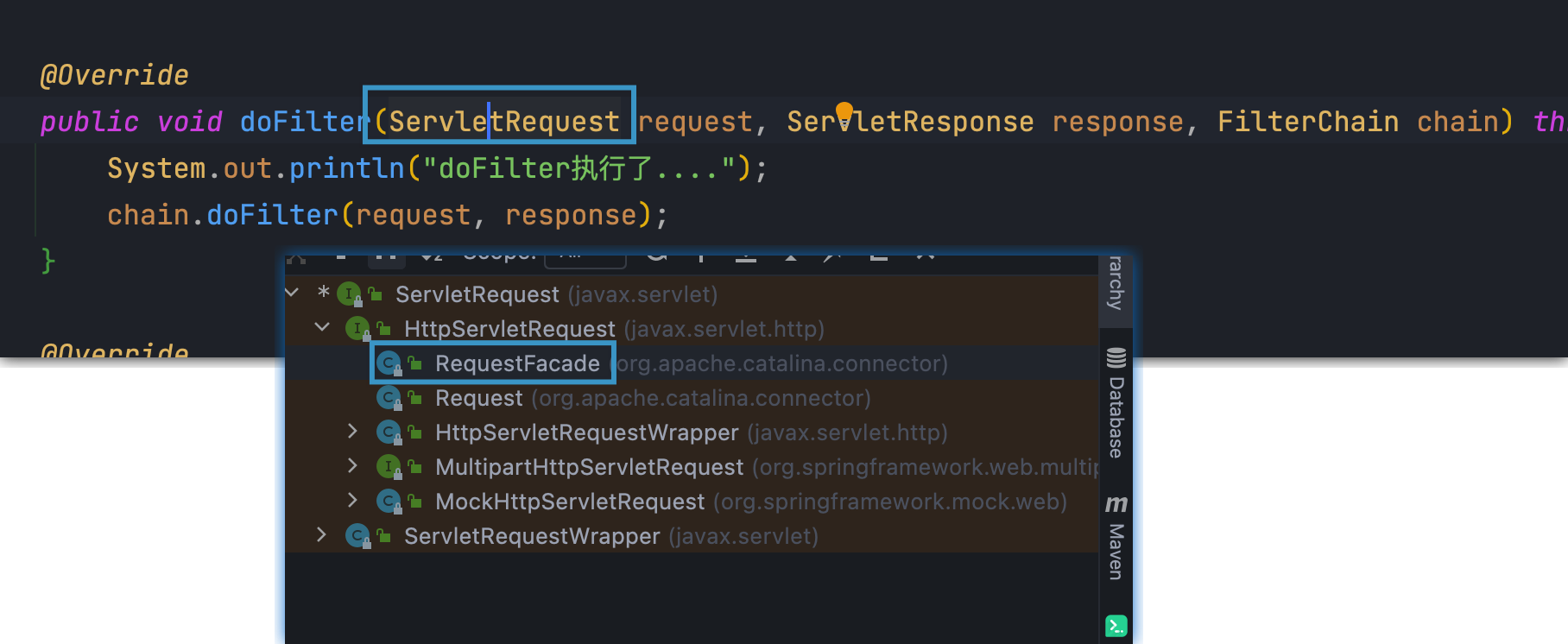
Task: Click the class icon beside HttpServletRequestWrapper
Action: pos(389,432)
